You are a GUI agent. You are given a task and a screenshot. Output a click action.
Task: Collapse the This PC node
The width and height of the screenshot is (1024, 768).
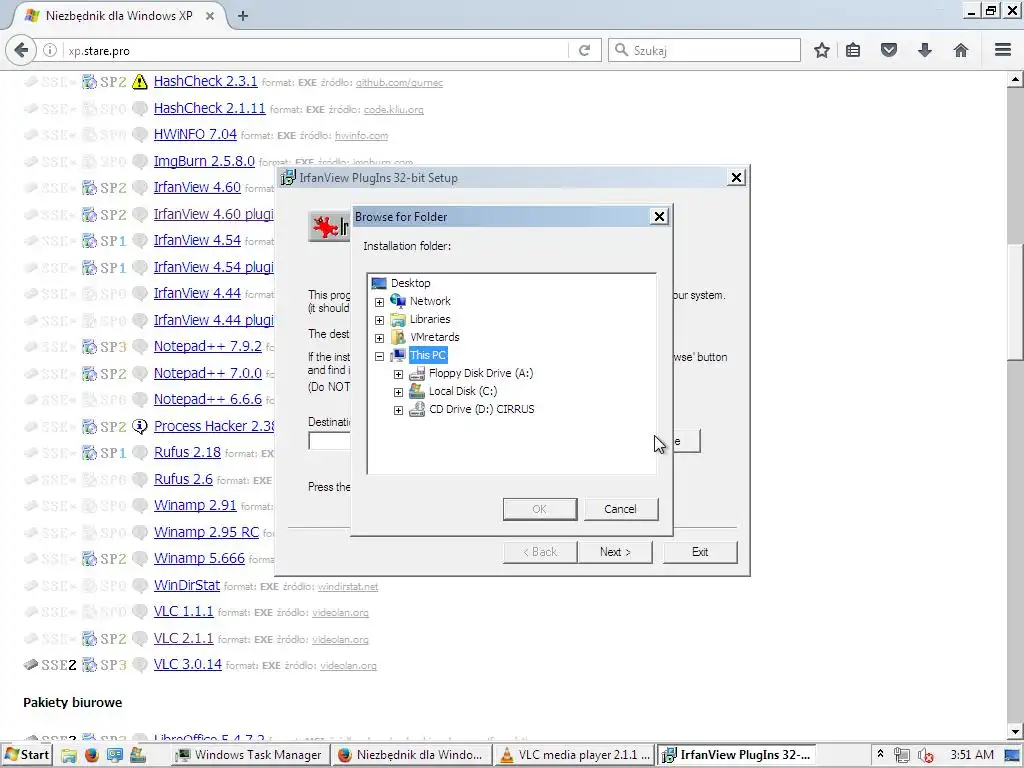(379, 356)
